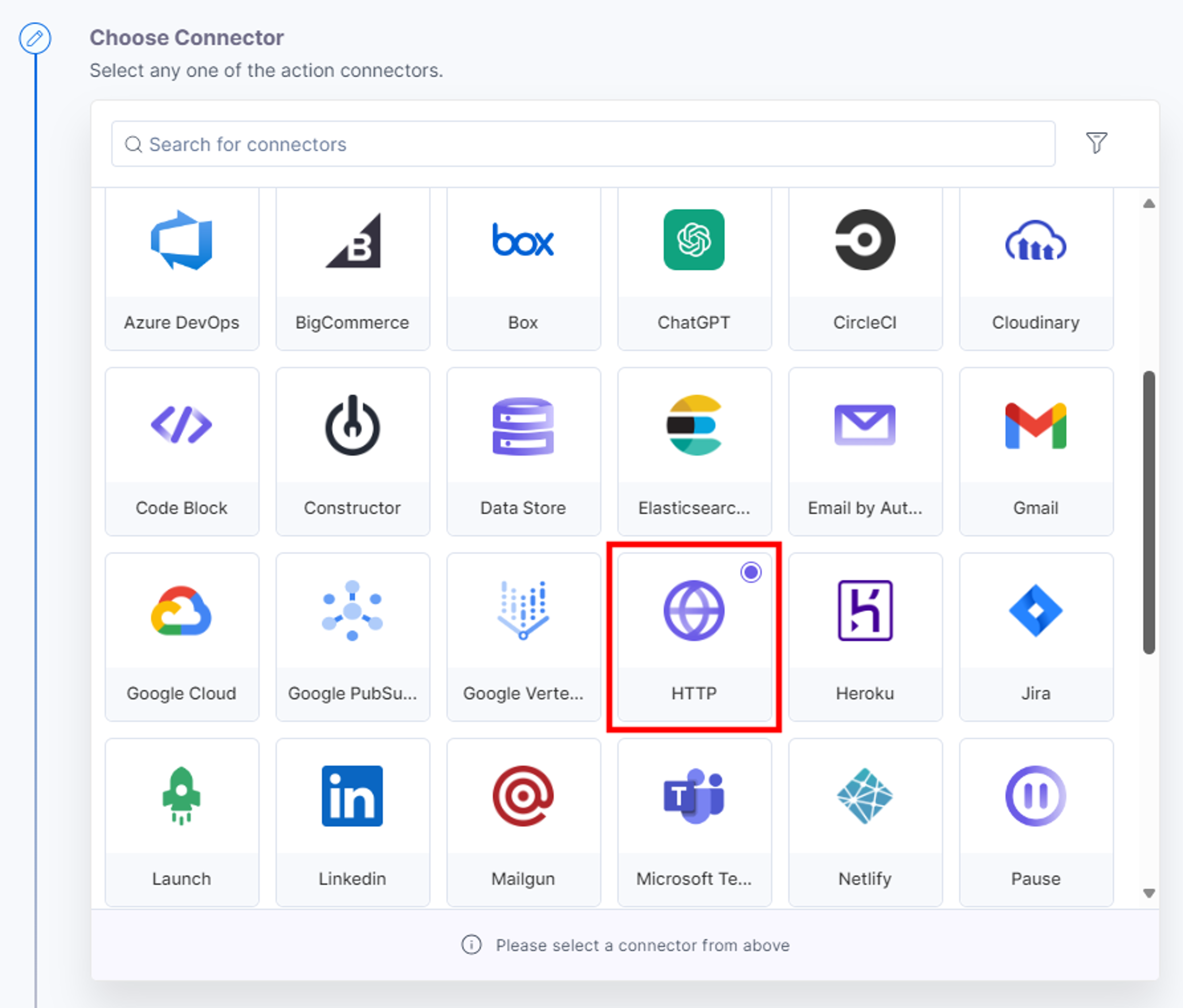Select the Google PubSub connector icon
Screen dimensions: 1183x1008
coord(352,611)
